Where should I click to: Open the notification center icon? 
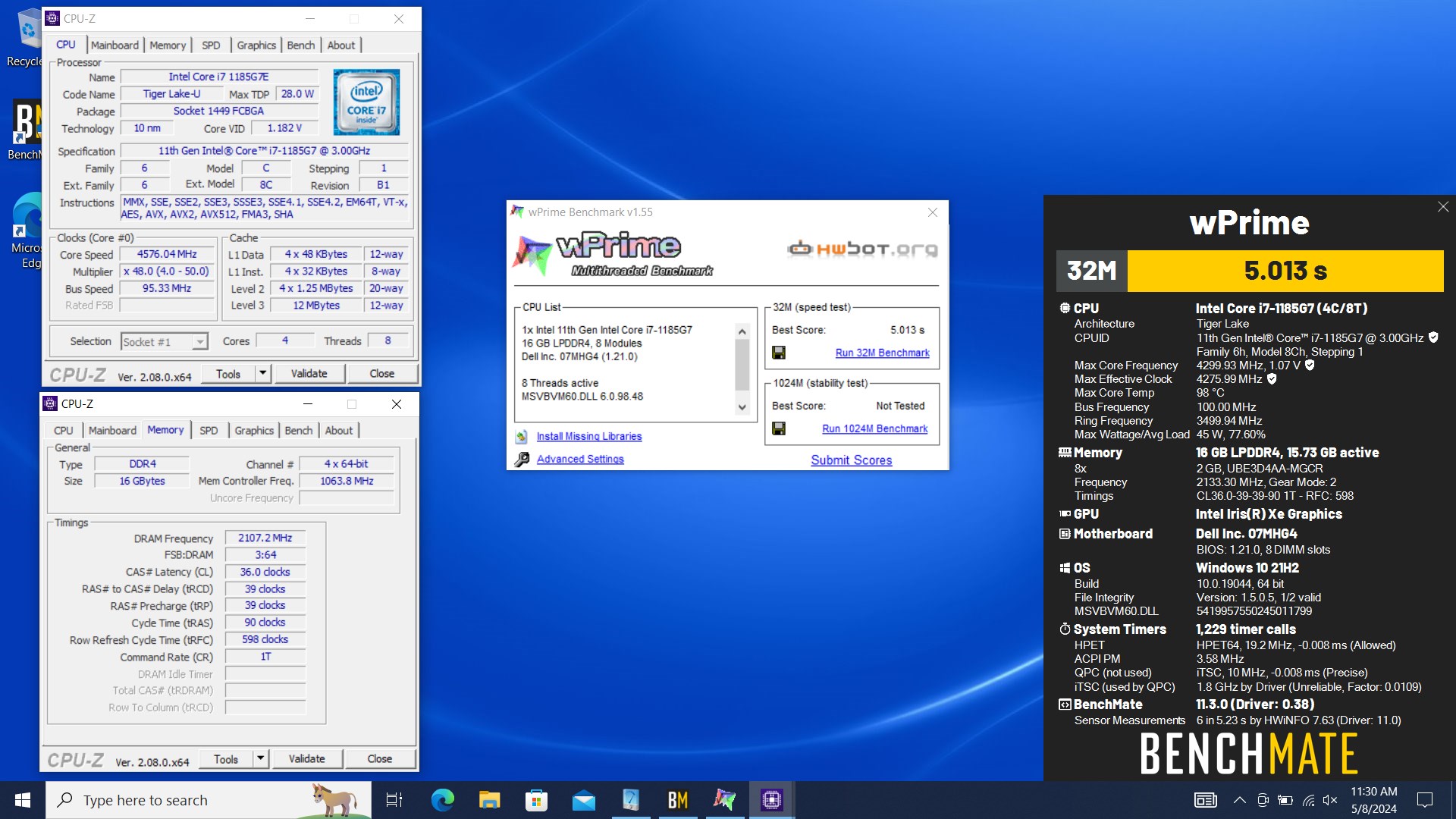pos(1425,800)
